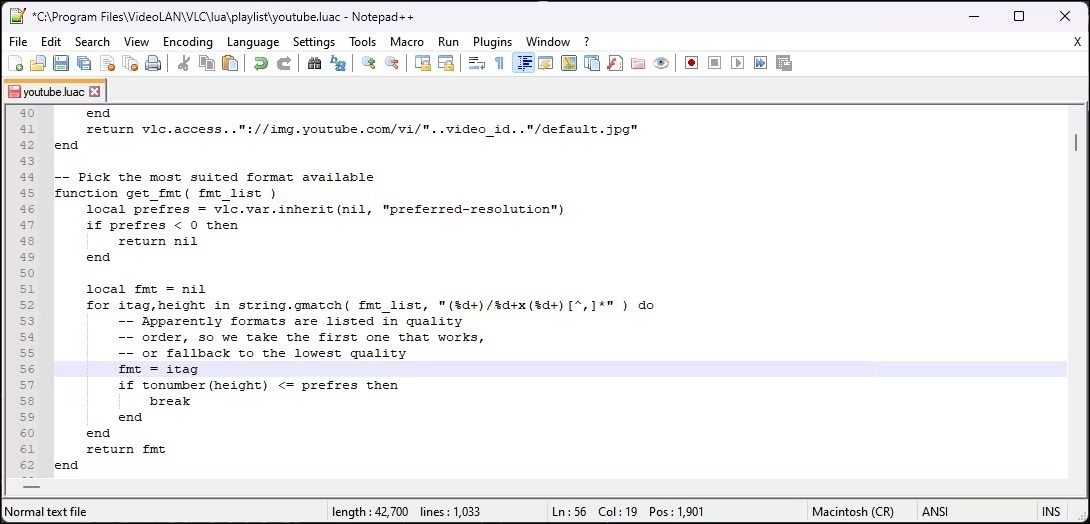Screen dimensions: 1090x524
Task: Open the View menu
Action: pyautogui.click(x=136, y=42)
